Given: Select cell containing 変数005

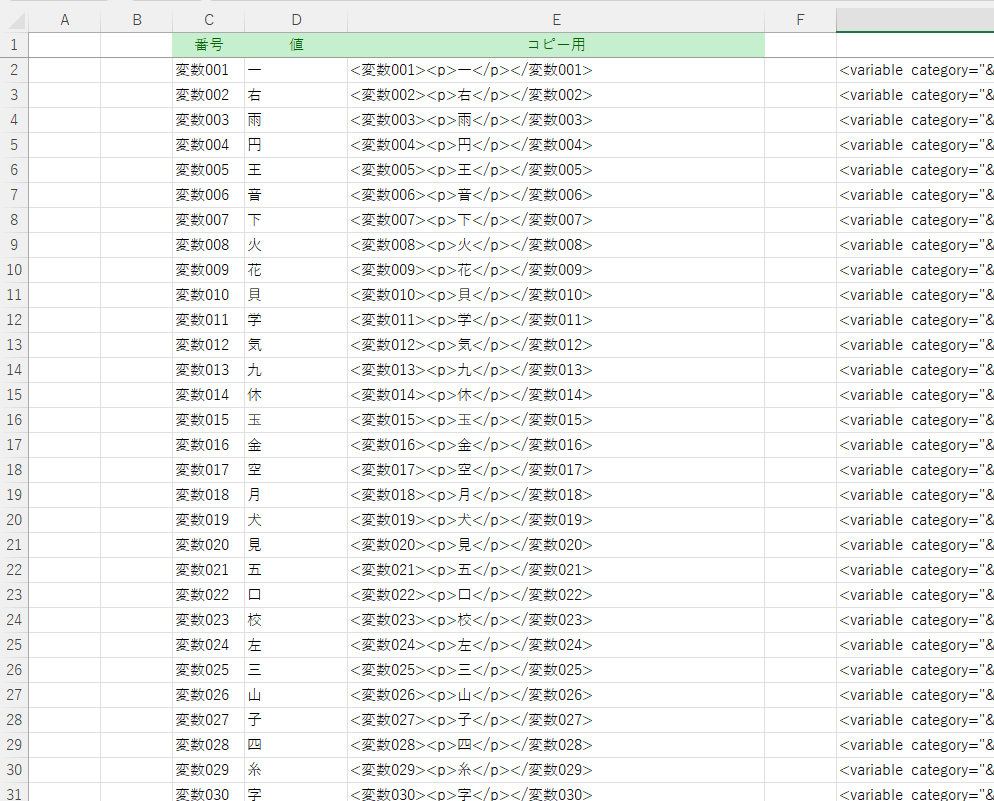Looking at the screenshot, I should (209, 170).
